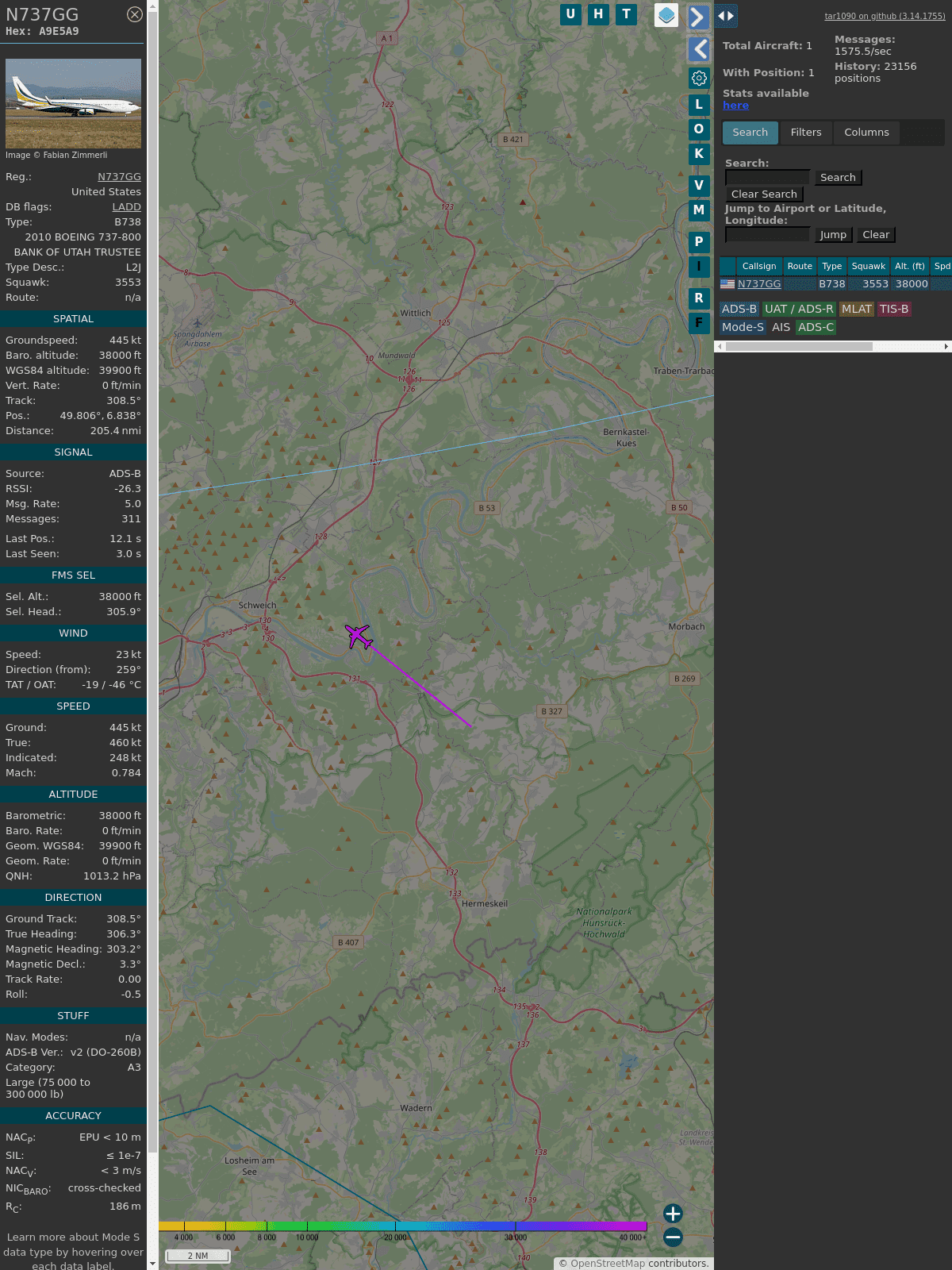Screen dimensions: 952x1270
Task: Click the US flag in the aircraft row
Action: [x=727, y=284]
